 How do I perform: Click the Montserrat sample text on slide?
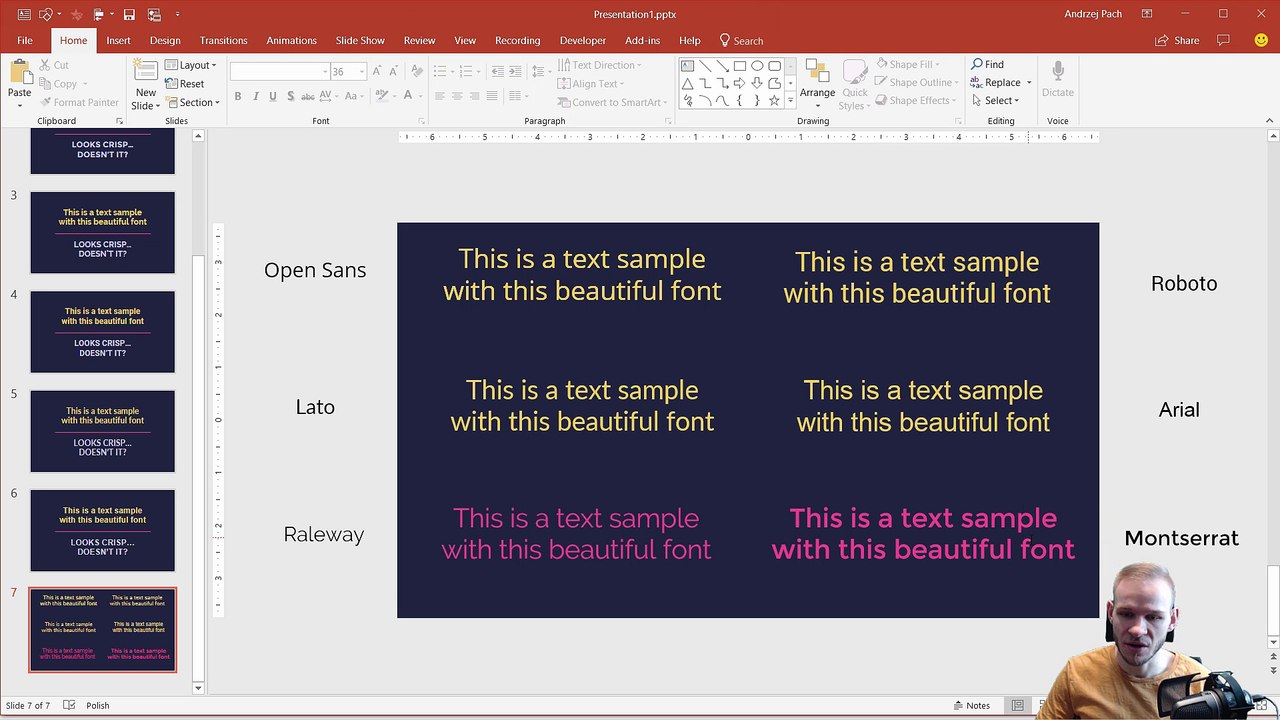pos(923,533)
